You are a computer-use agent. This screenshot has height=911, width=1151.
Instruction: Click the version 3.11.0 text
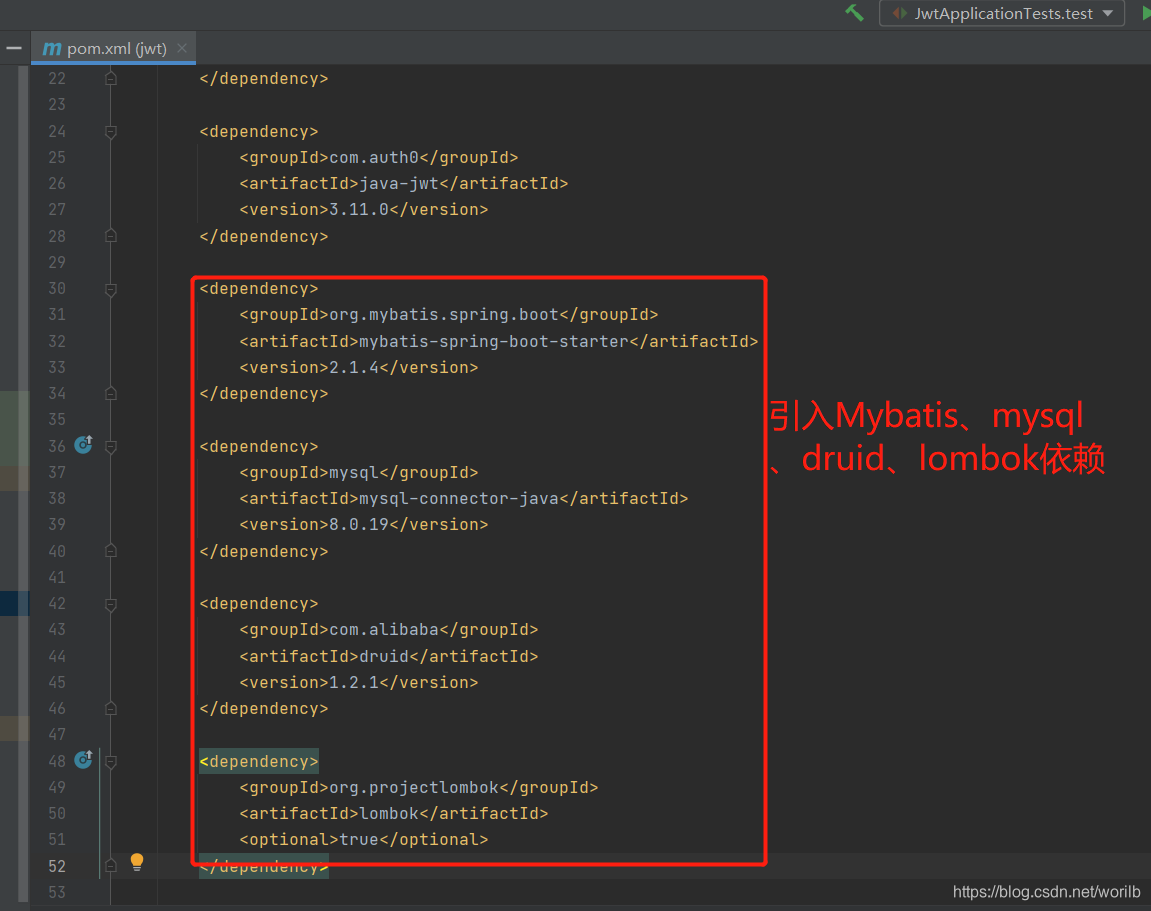pyautogui.click(x=359, y=210)
